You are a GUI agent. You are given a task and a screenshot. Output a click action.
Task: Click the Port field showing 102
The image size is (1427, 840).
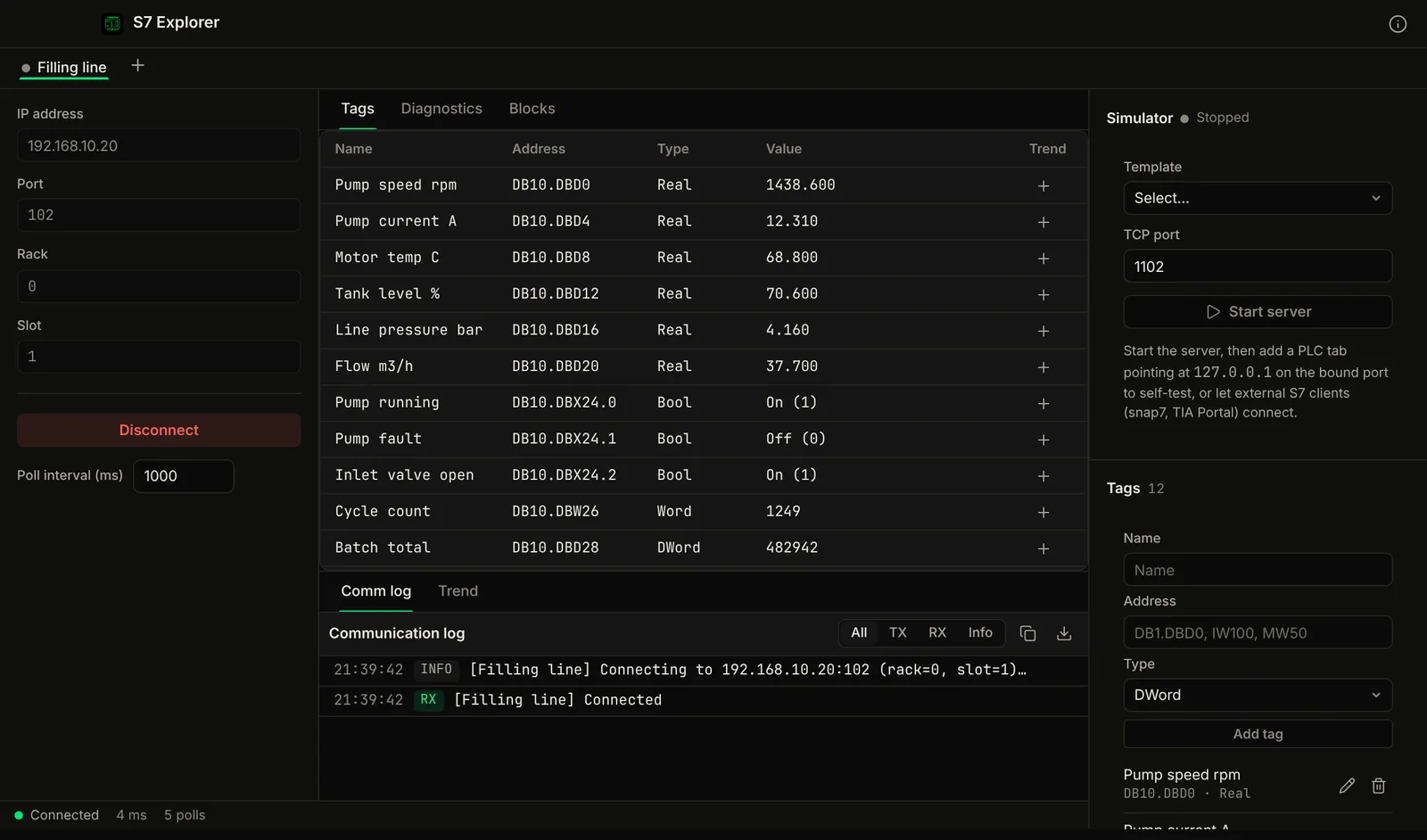click(x=159, y=215)
